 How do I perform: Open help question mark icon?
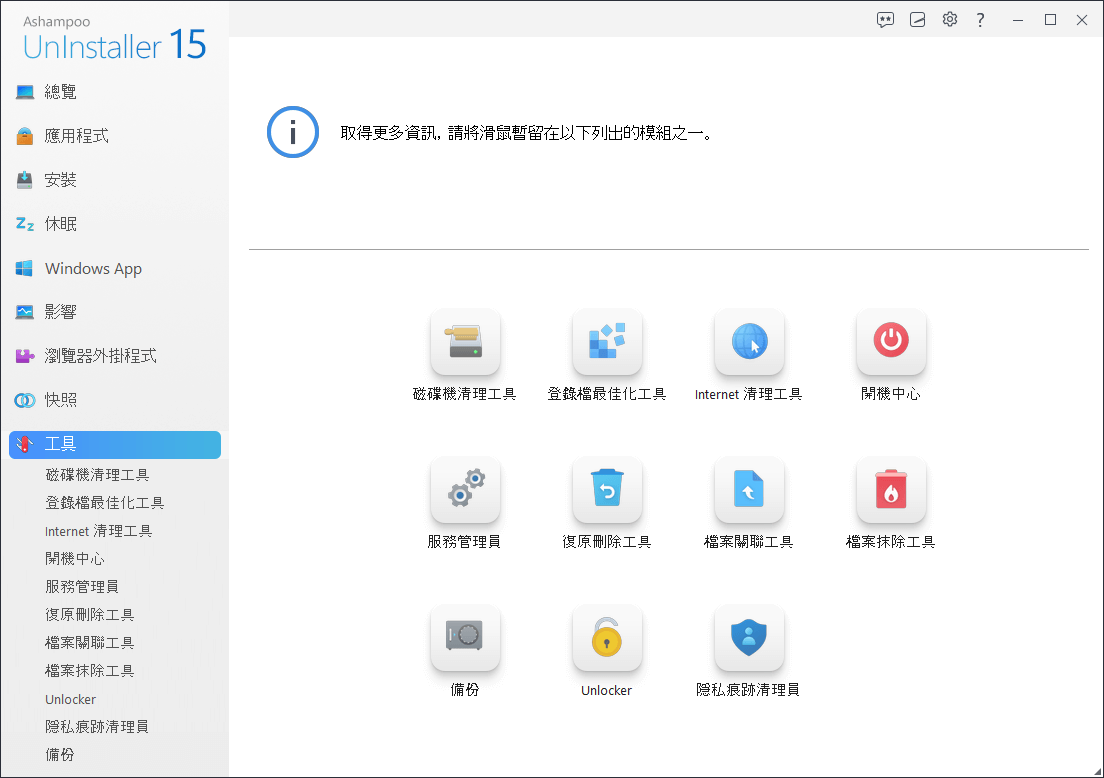(980, 20)
